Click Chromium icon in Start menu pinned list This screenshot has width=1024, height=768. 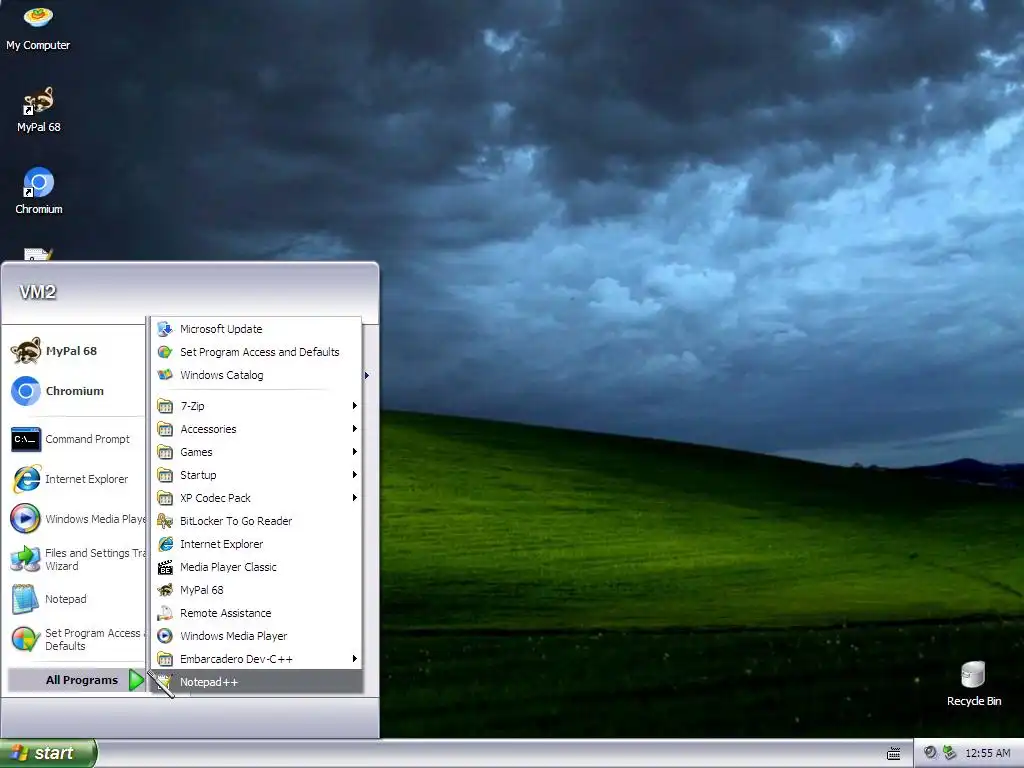tap(25, 391)
